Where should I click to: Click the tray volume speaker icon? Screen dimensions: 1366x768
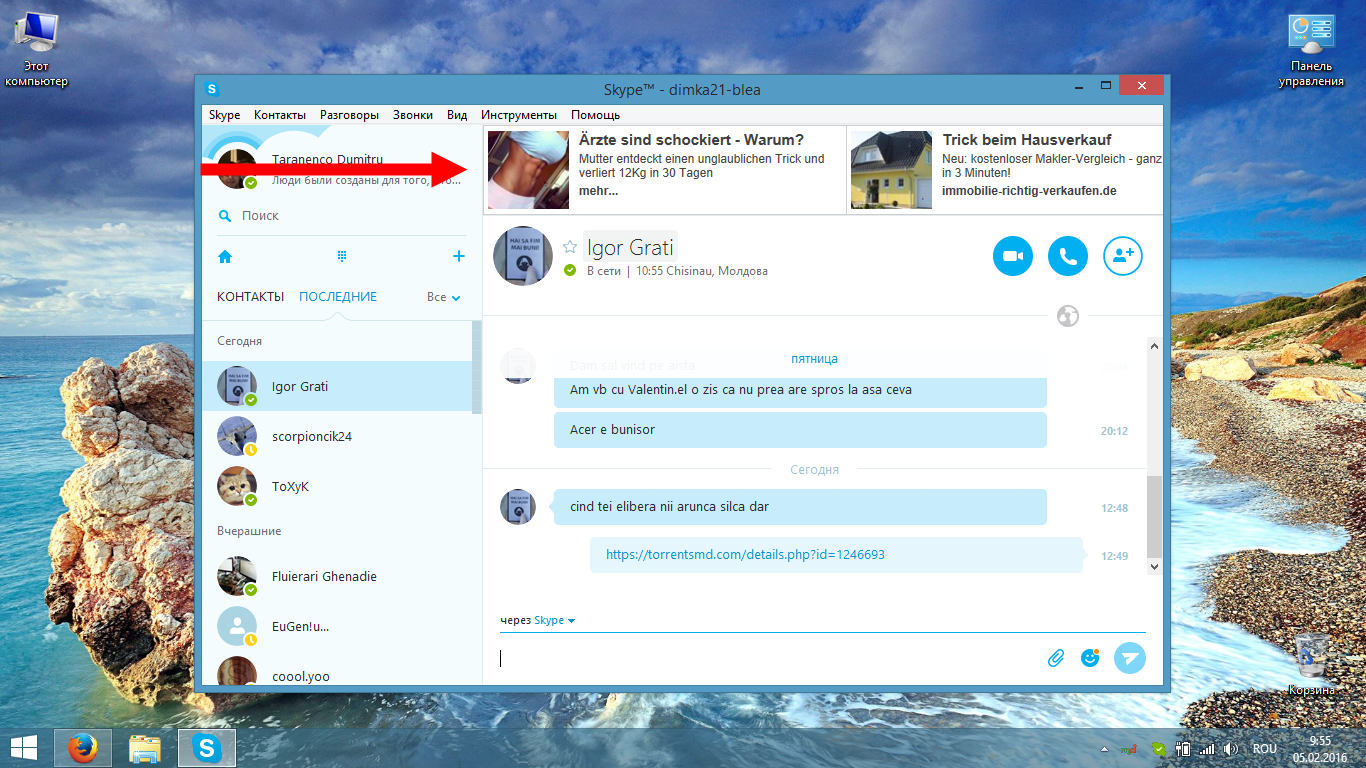[1231, 748]
